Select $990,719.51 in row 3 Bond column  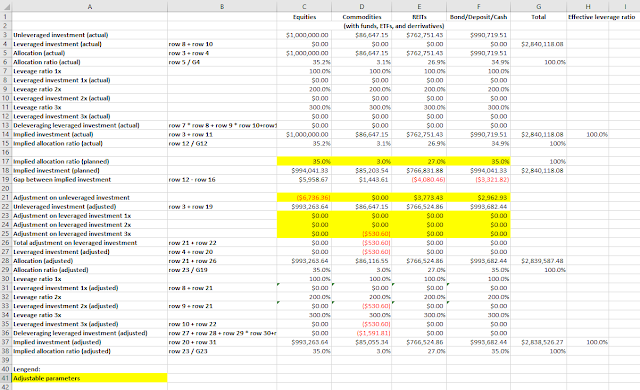[x=478, y=35]
